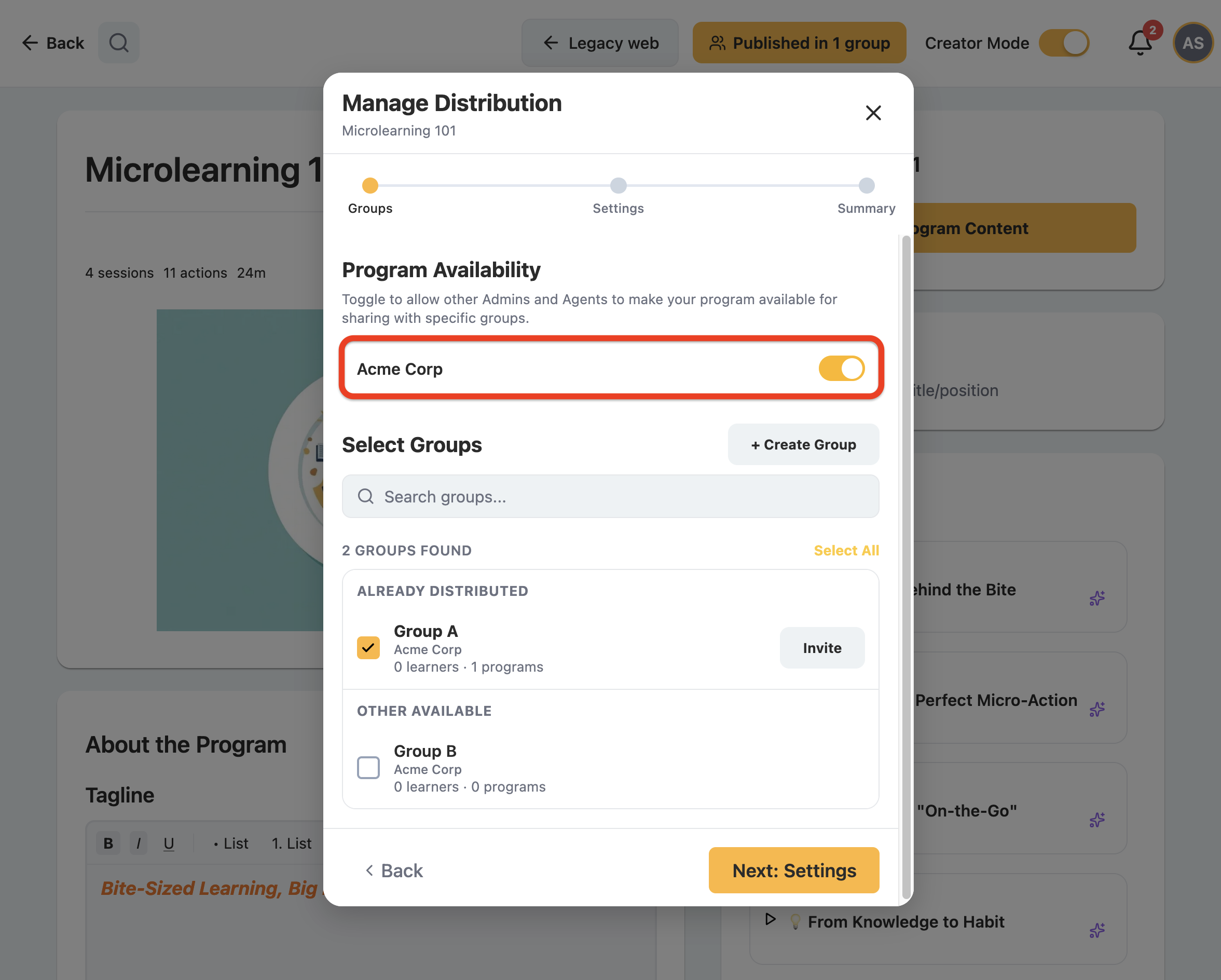Uncheck the Group A checkbox

(368, 647)
